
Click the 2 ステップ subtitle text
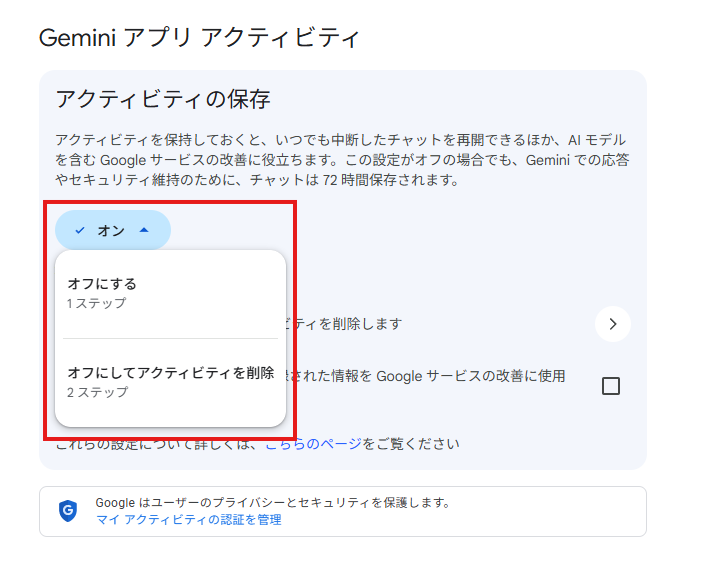98,392
